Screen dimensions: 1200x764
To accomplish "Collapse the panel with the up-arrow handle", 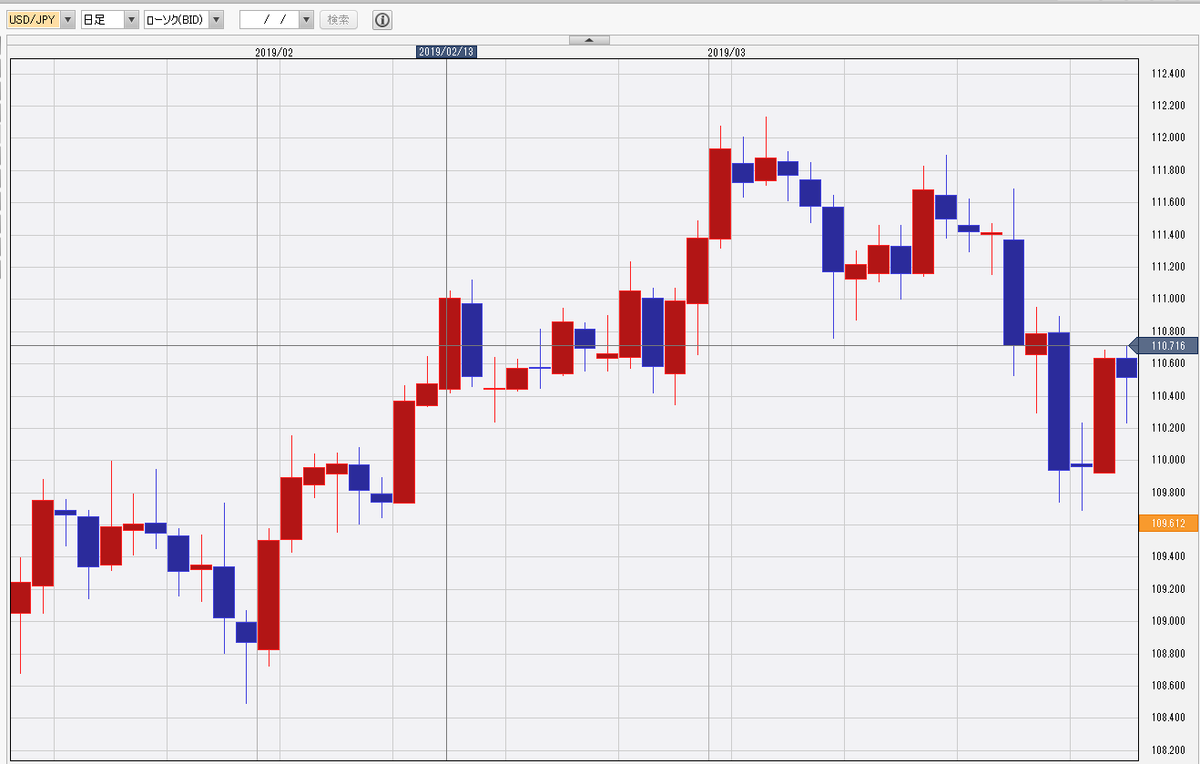I will point(589,40).
